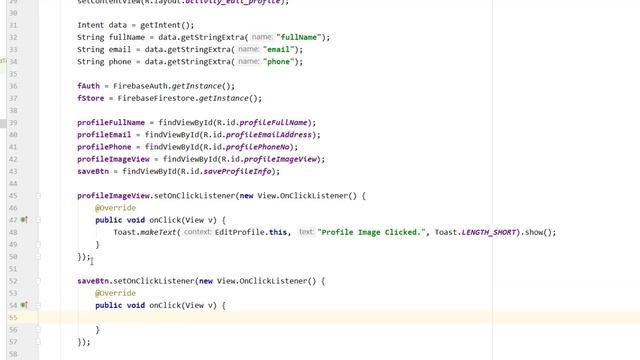640x360 pixels.
Task: Click line number 39 in gutter
Action: click(13, 122)
